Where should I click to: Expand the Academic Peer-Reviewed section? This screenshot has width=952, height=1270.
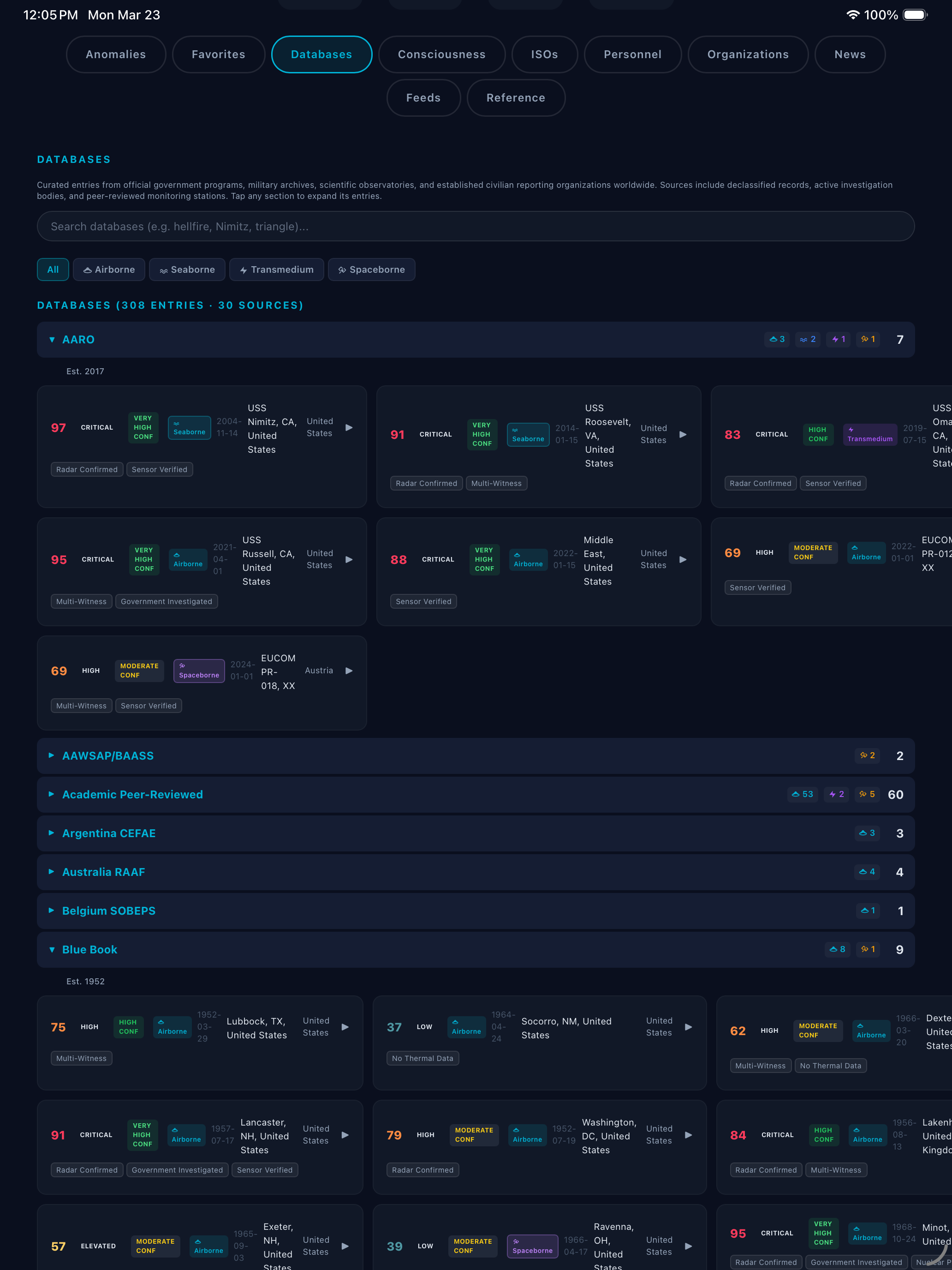tap(476, 794)
